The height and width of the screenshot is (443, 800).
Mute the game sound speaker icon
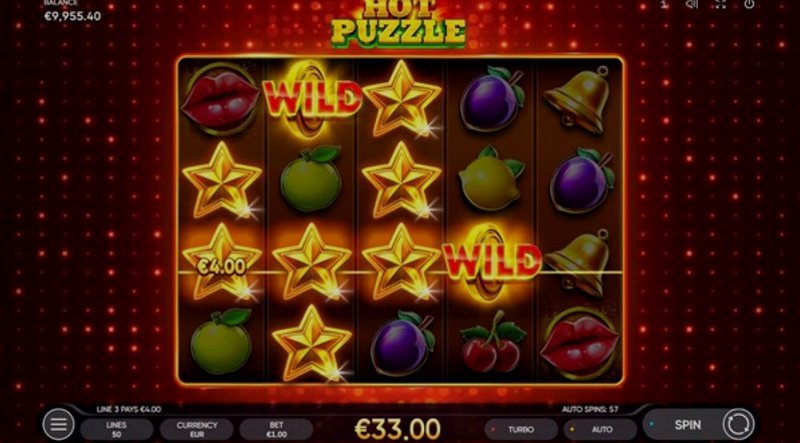point(691,4)
